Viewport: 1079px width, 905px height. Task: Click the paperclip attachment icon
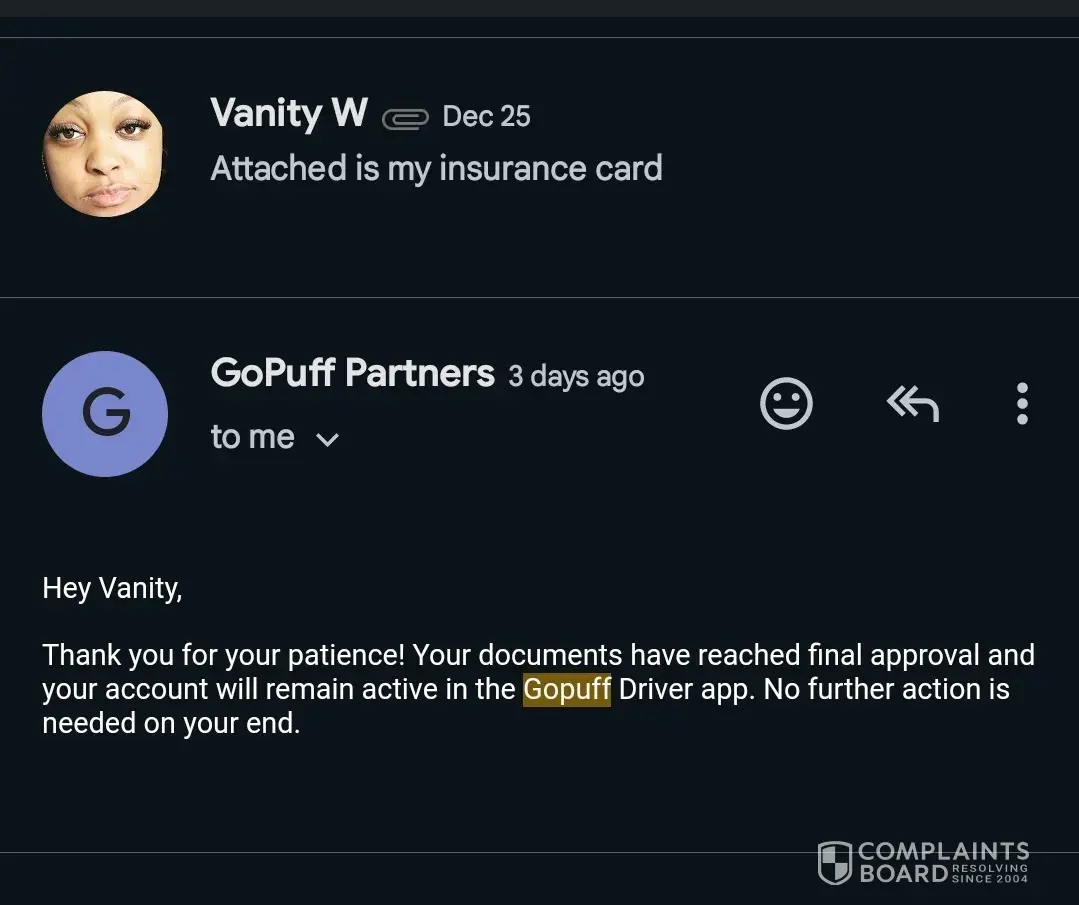[x=405, y=118]
